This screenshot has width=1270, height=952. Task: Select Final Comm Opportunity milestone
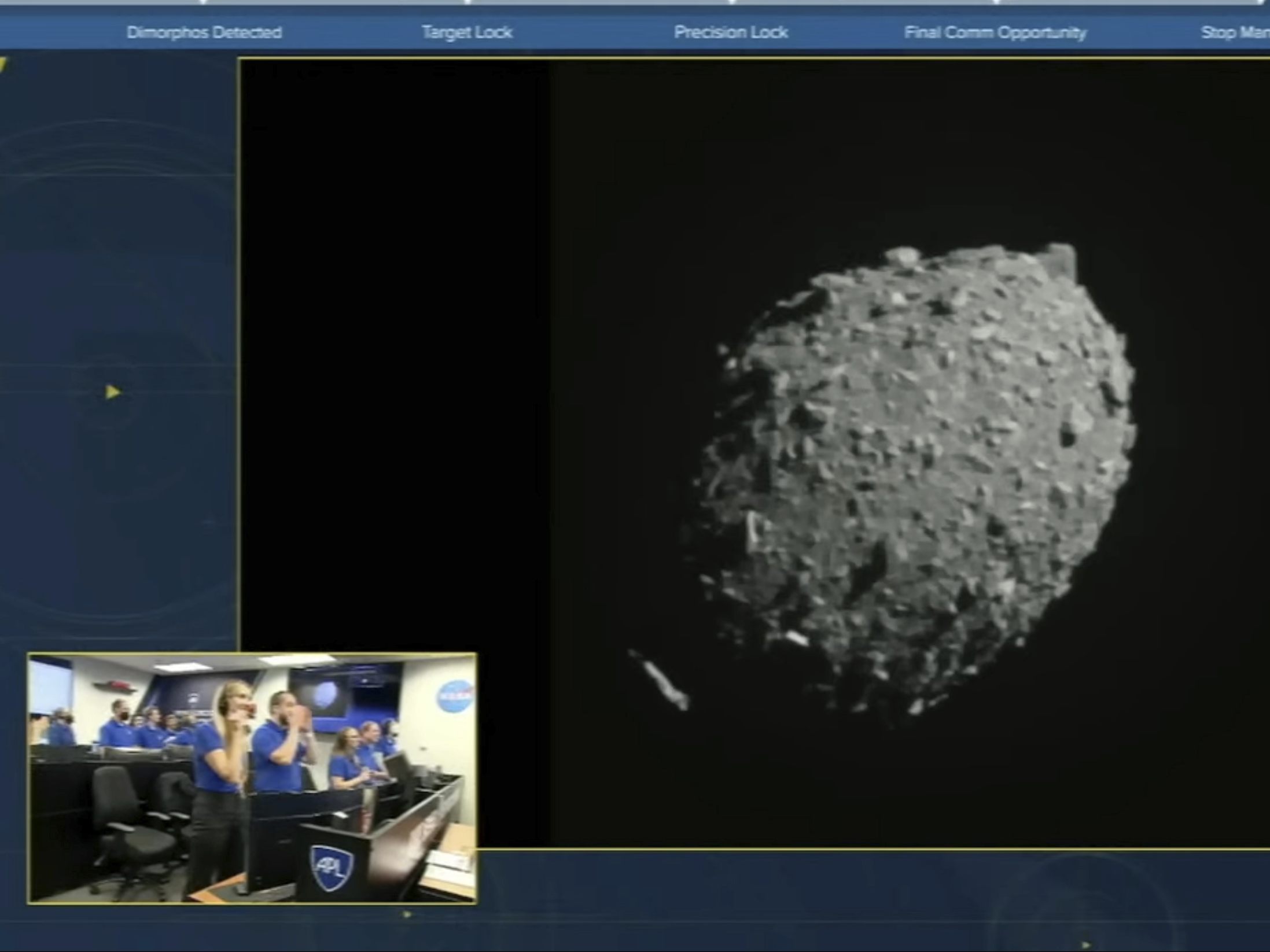[995, 32]
